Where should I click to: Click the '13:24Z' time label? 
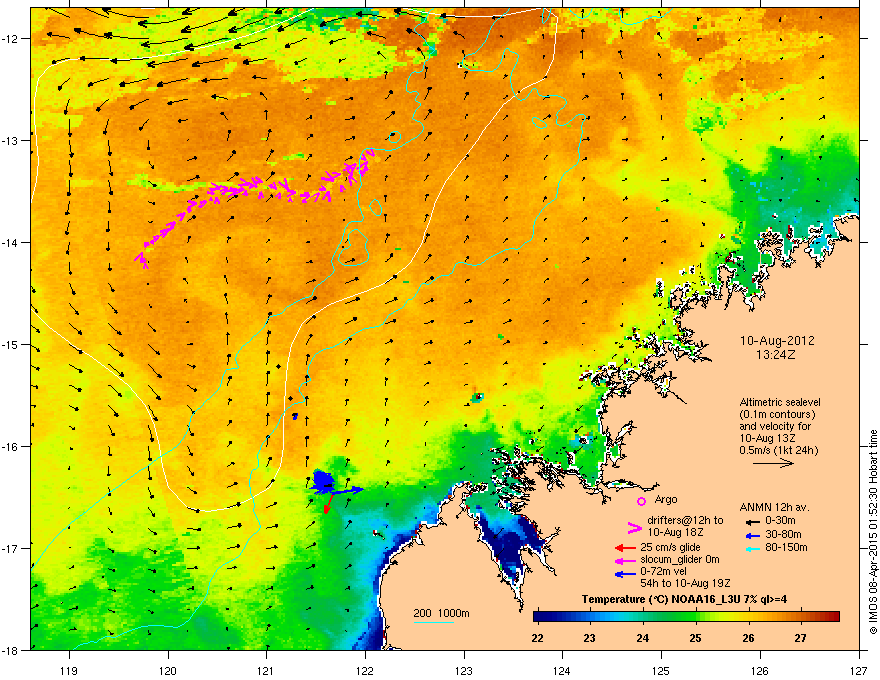pyautogui.click(x=776, y=355)
